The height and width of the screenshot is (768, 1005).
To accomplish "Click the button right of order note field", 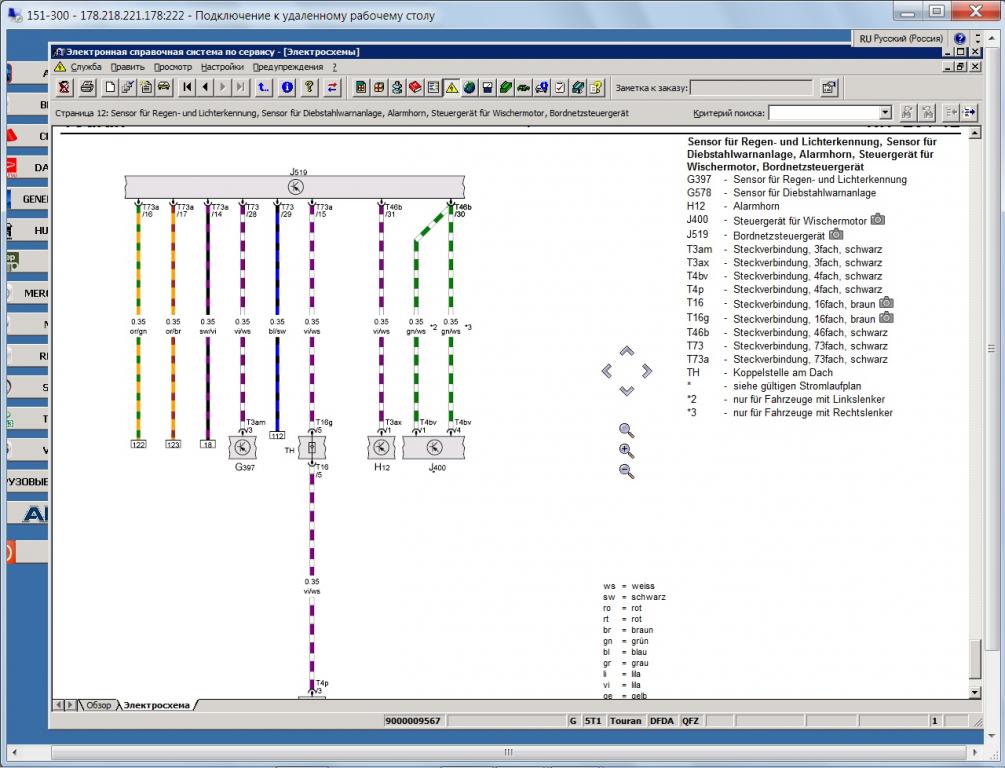I will click(x=829, y=87).
